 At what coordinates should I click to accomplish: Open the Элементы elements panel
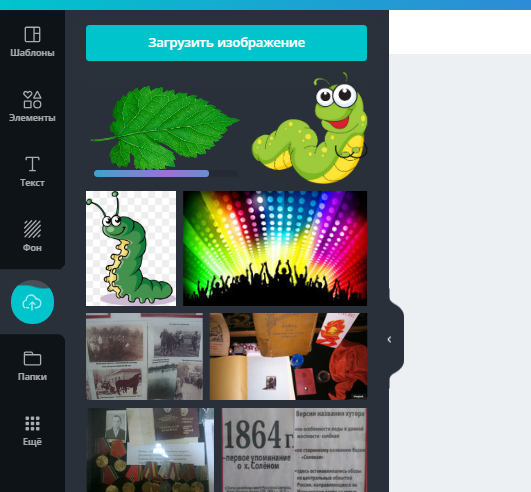(x=32, y=106)
